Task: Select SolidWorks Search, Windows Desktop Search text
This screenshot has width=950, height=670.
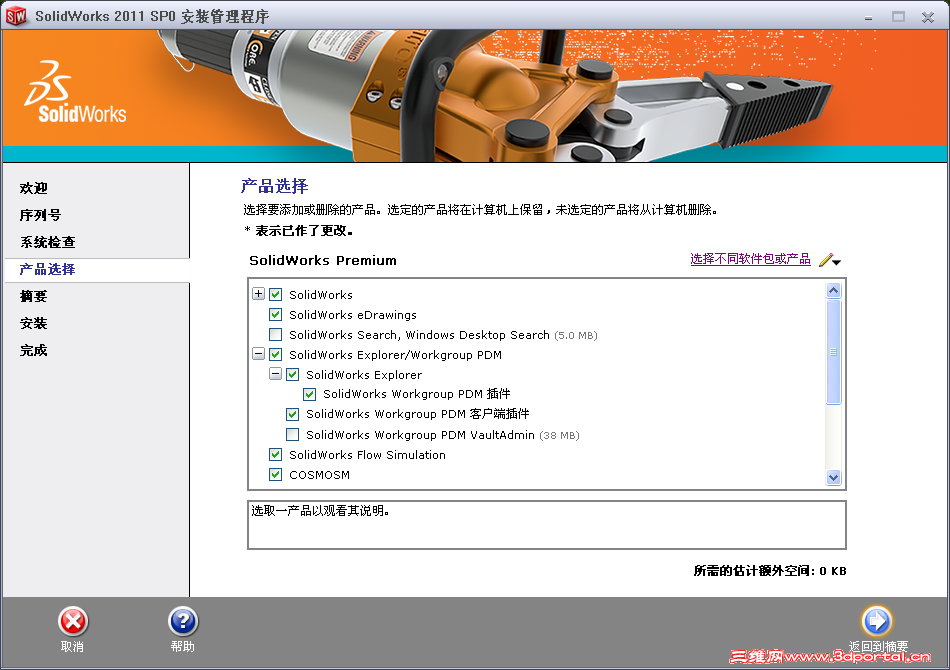Action: [419, 335]
